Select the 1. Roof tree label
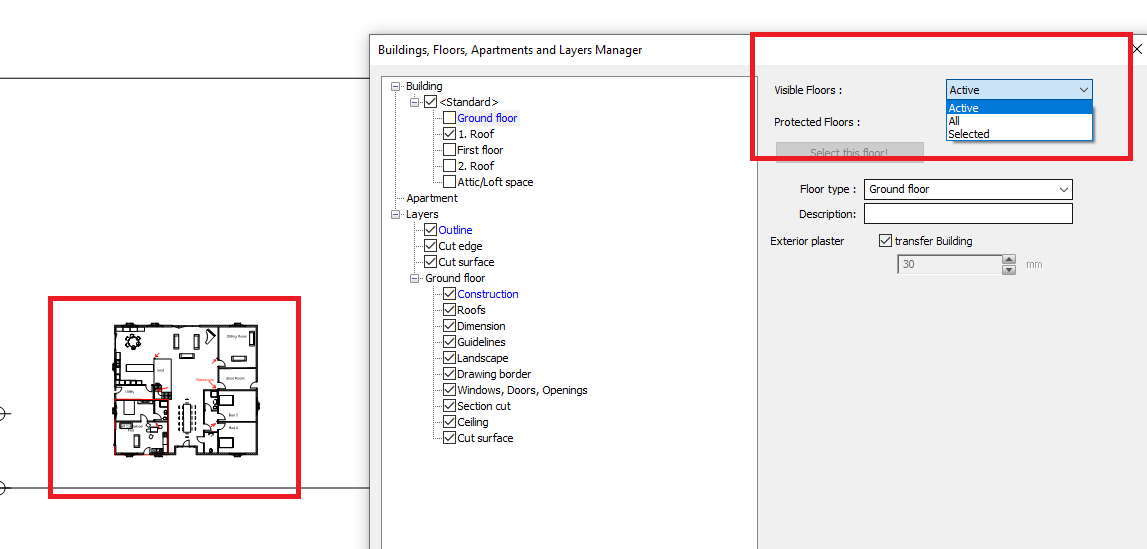 [475, 135]
